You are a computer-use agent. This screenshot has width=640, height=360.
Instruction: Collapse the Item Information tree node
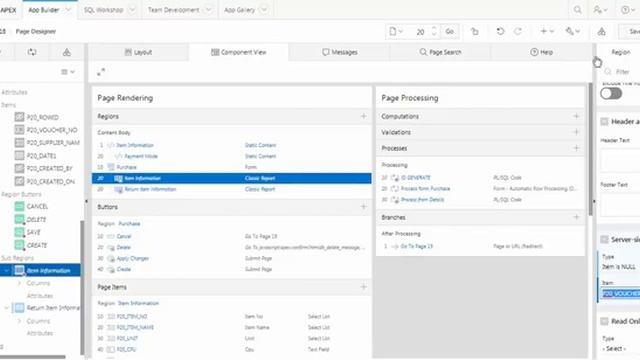7,270
